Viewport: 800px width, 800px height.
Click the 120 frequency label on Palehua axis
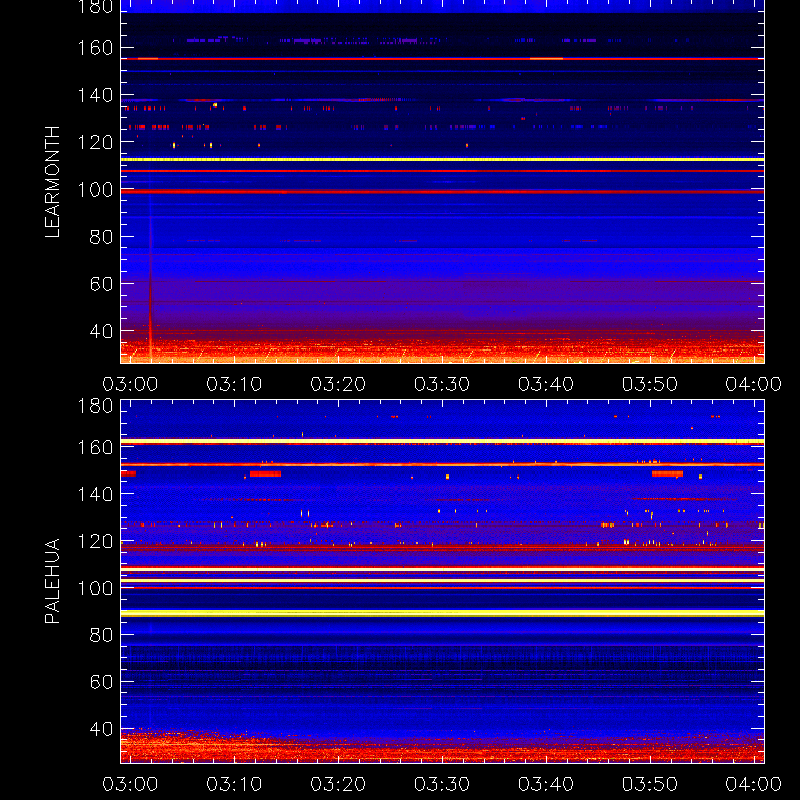point(95,541)
